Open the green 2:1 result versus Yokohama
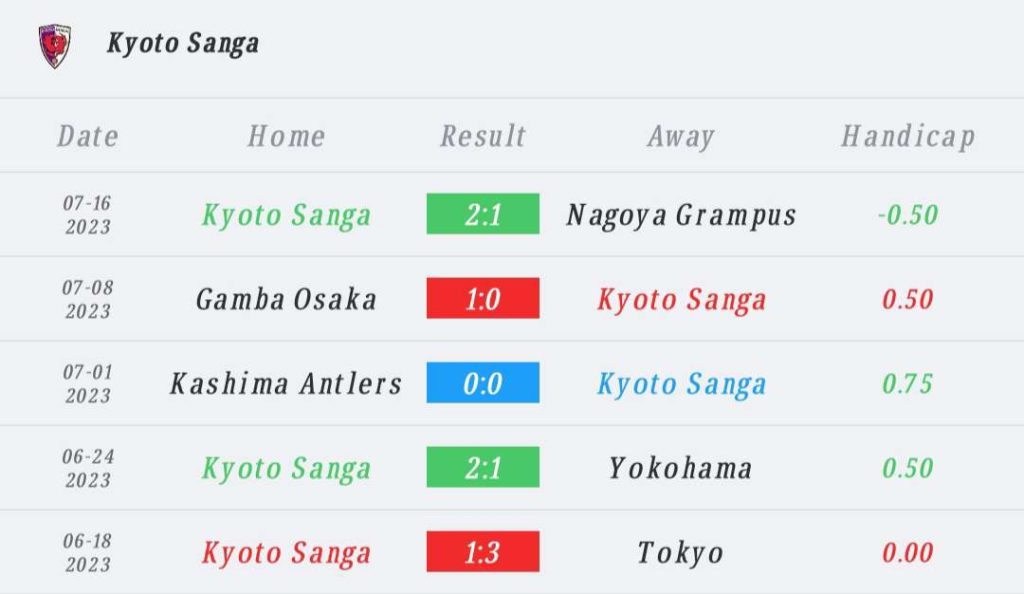 [x=483, y=467]
